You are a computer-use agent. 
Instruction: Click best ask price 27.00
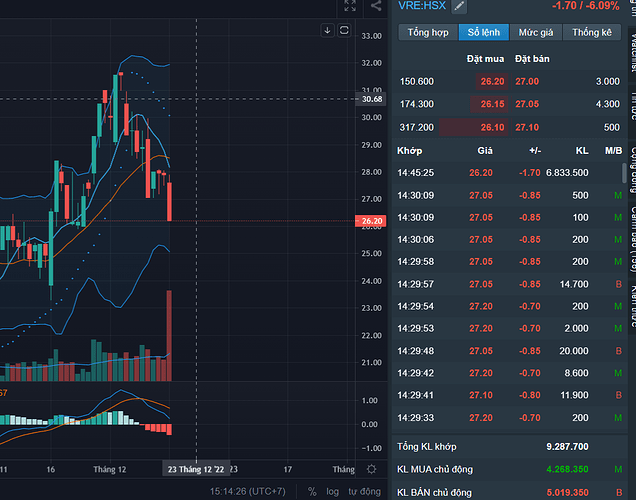coord(526,81)
